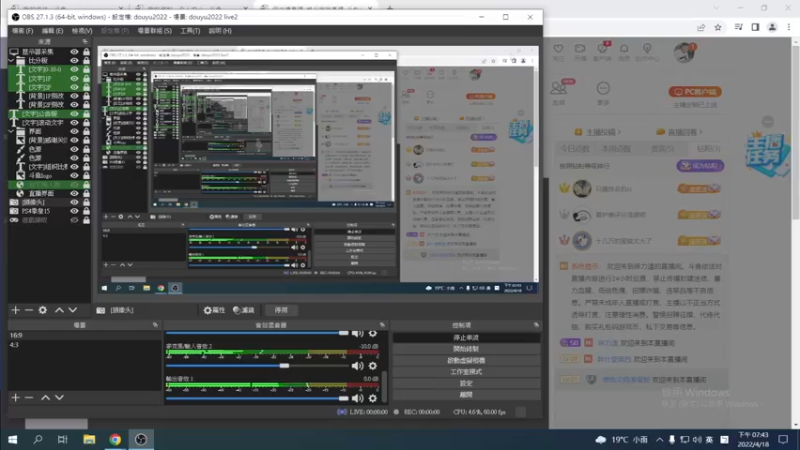
Task: Pop out the 場景 scenes dock
Action: [155, 324]
